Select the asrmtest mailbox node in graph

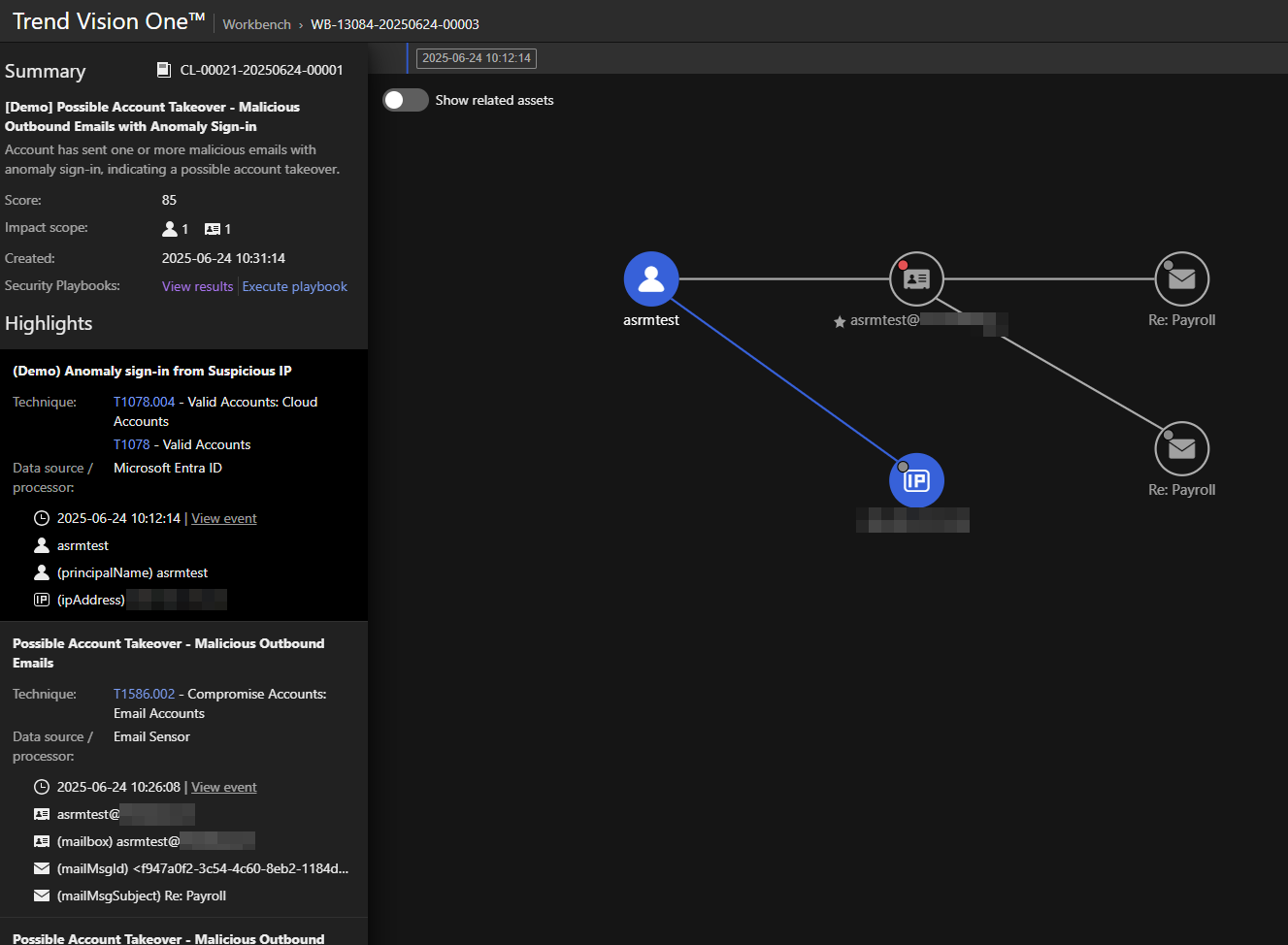(x=916, y=279)
